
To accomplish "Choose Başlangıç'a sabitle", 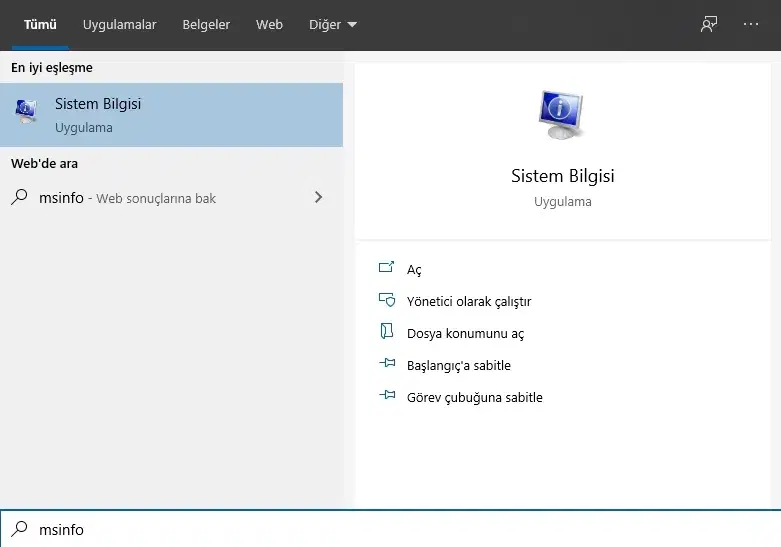I will click(459, 365).
